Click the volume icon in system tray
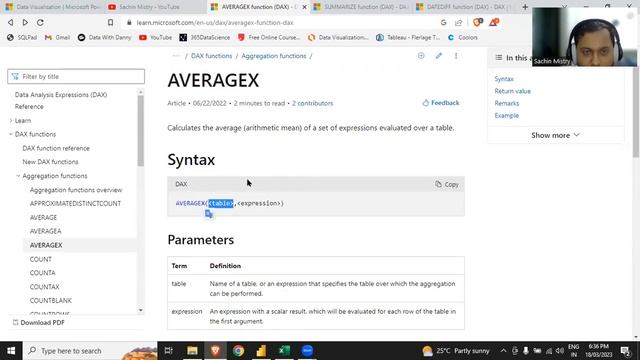 tap(560, 351)
